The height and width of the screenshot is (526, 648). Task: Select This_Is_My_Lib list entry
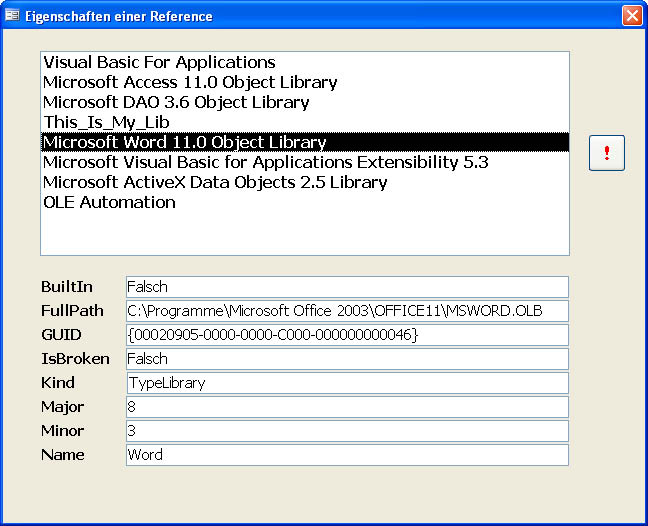pos(305,122)
